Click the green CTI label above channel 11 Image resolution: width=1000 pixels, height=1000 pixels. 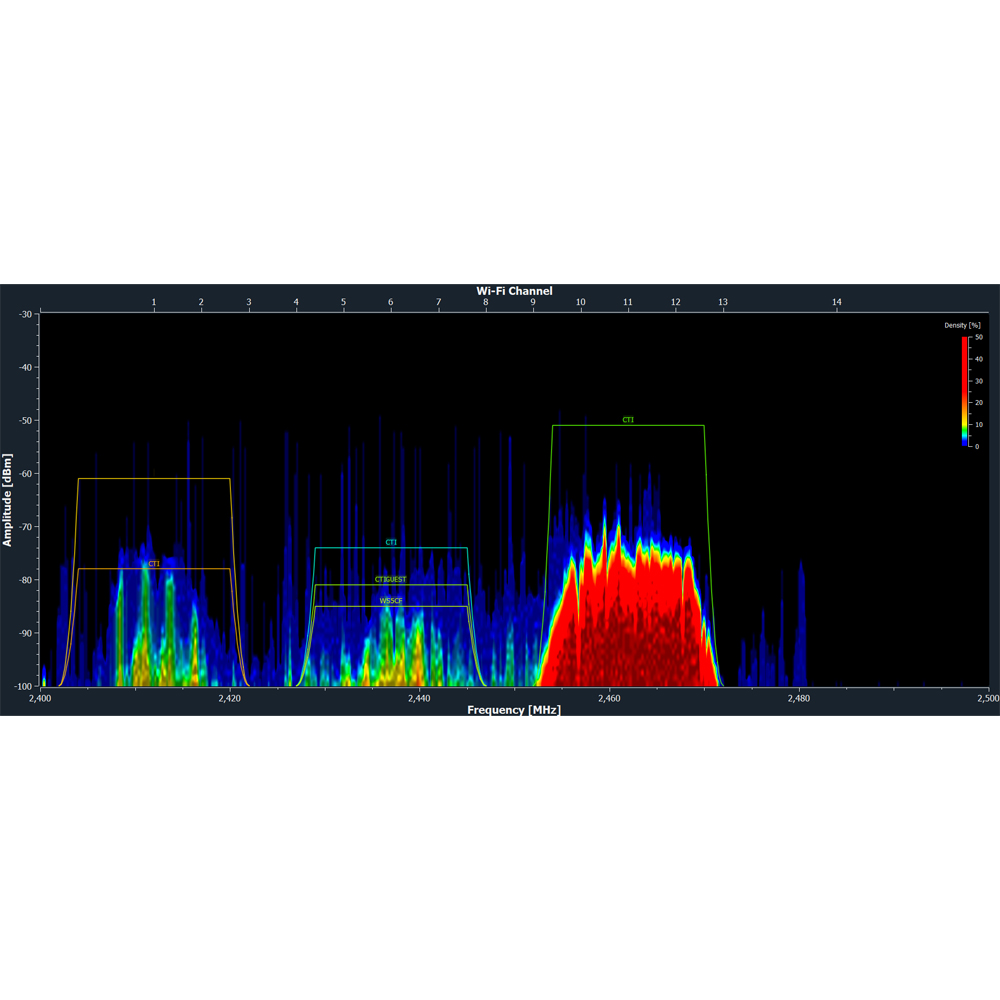628,421
